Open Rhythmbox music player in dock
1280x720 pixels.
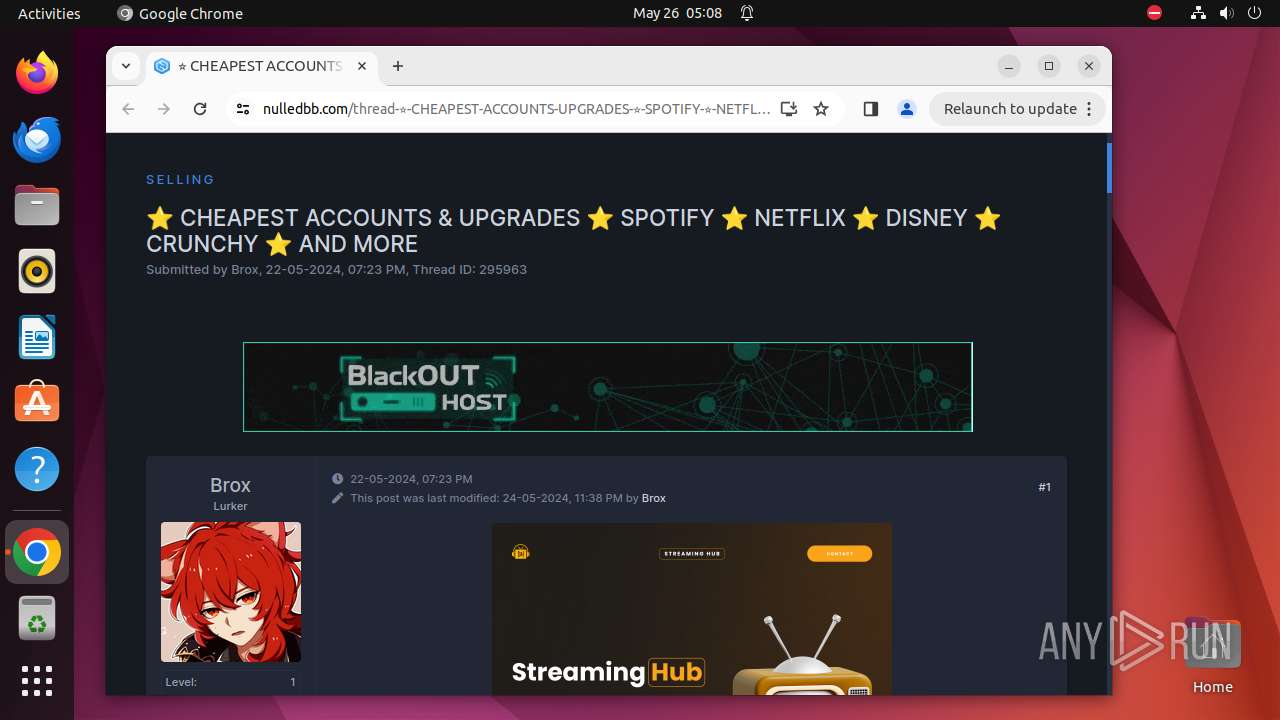coord(37,271)
